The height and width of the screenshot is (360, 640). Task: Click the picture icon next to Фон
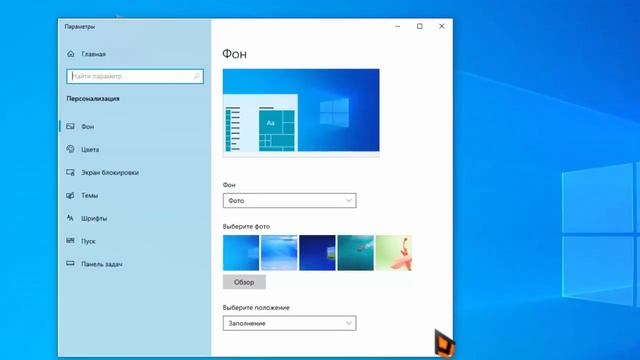[70, 126]
